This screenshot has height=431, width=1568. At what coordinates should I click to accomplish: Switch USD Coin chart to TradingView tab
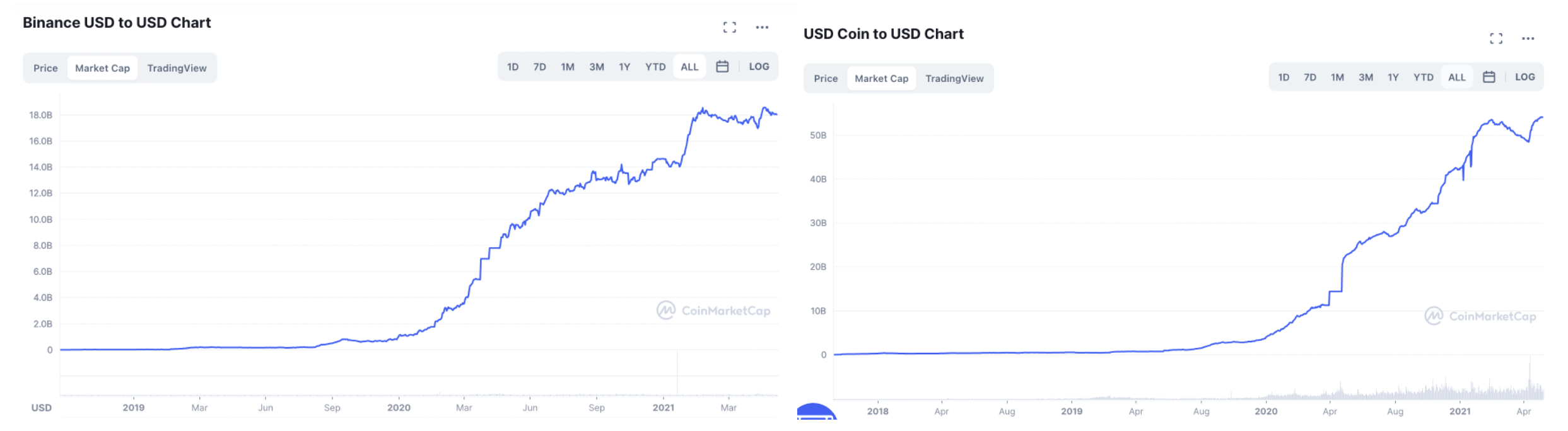coord(954,79)
